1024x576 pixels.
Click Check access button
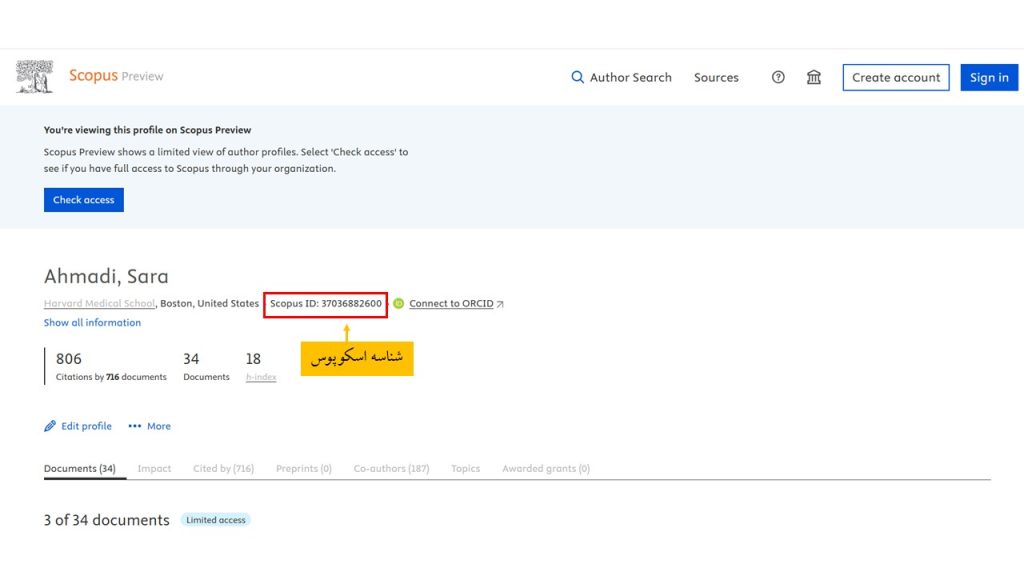[84, 200]
